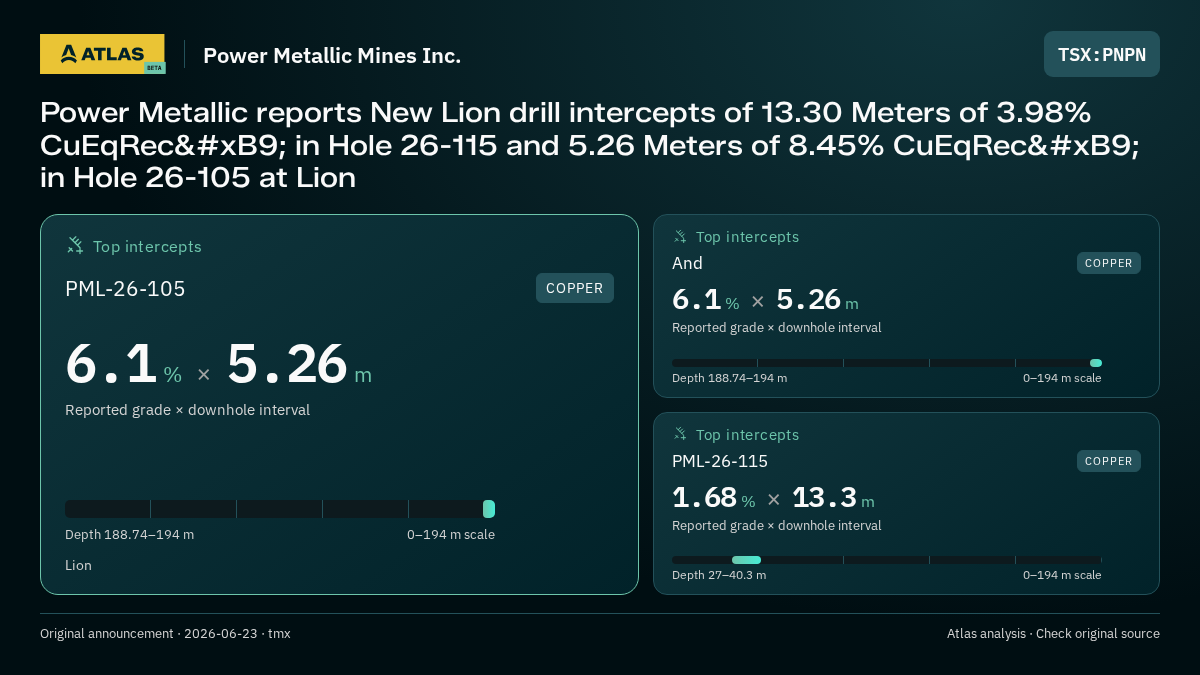Click '0–194 m scale' label in the 'And' card

1062,378
